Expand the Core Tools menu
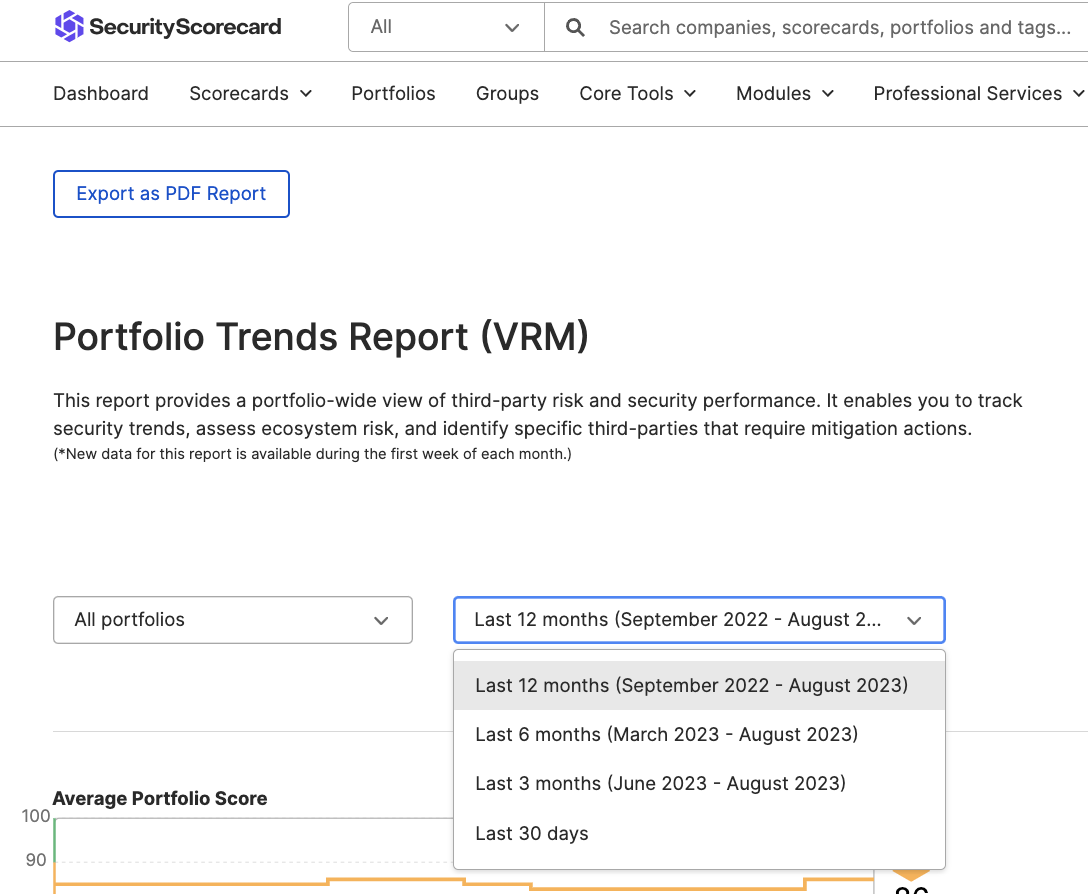This screenshot has width=1088, height=894. pyautogui.click(x=638, y=94)
